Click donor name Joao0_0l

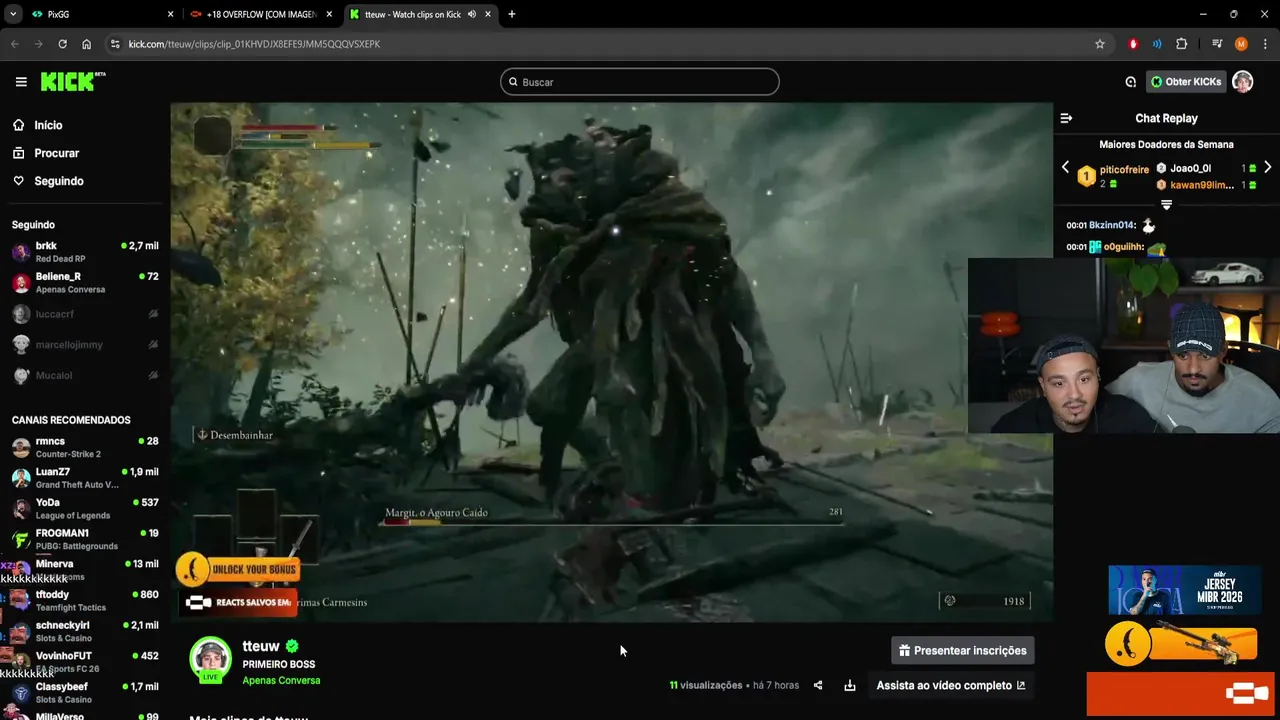click(x=1190, y=168)
